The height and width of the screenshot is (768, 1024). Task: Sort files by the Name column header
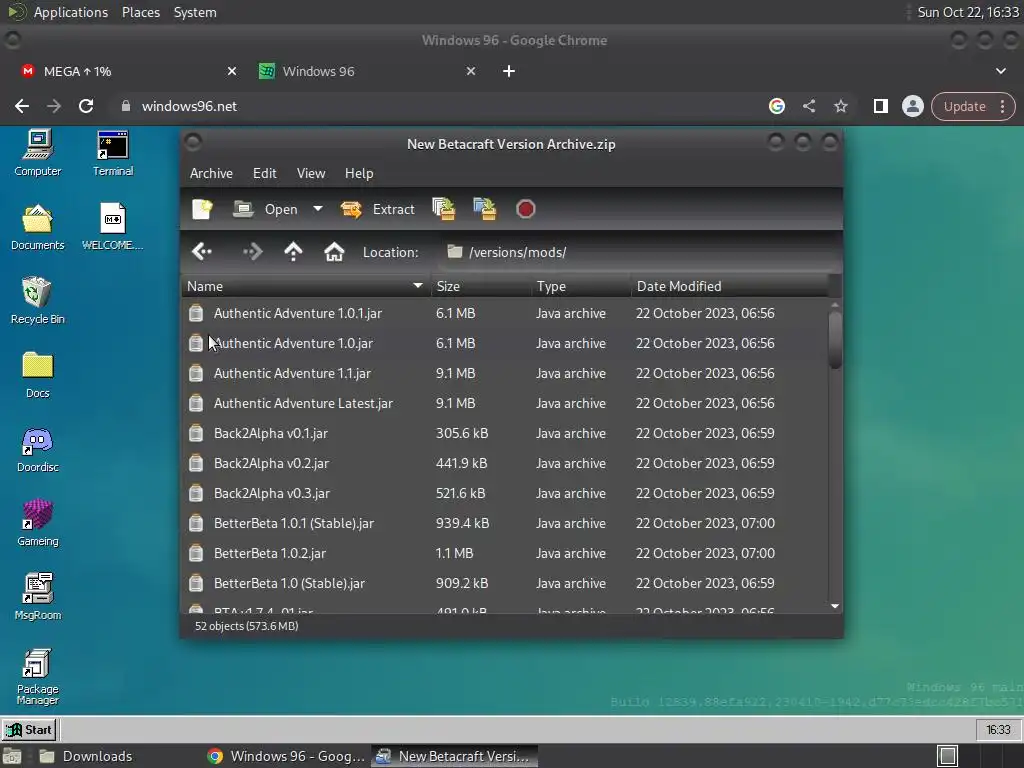(x=306, y=286)
